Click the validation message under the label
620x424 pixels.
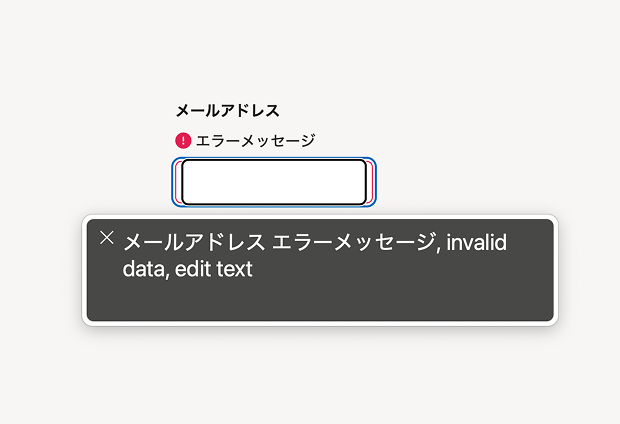(255, 141)
